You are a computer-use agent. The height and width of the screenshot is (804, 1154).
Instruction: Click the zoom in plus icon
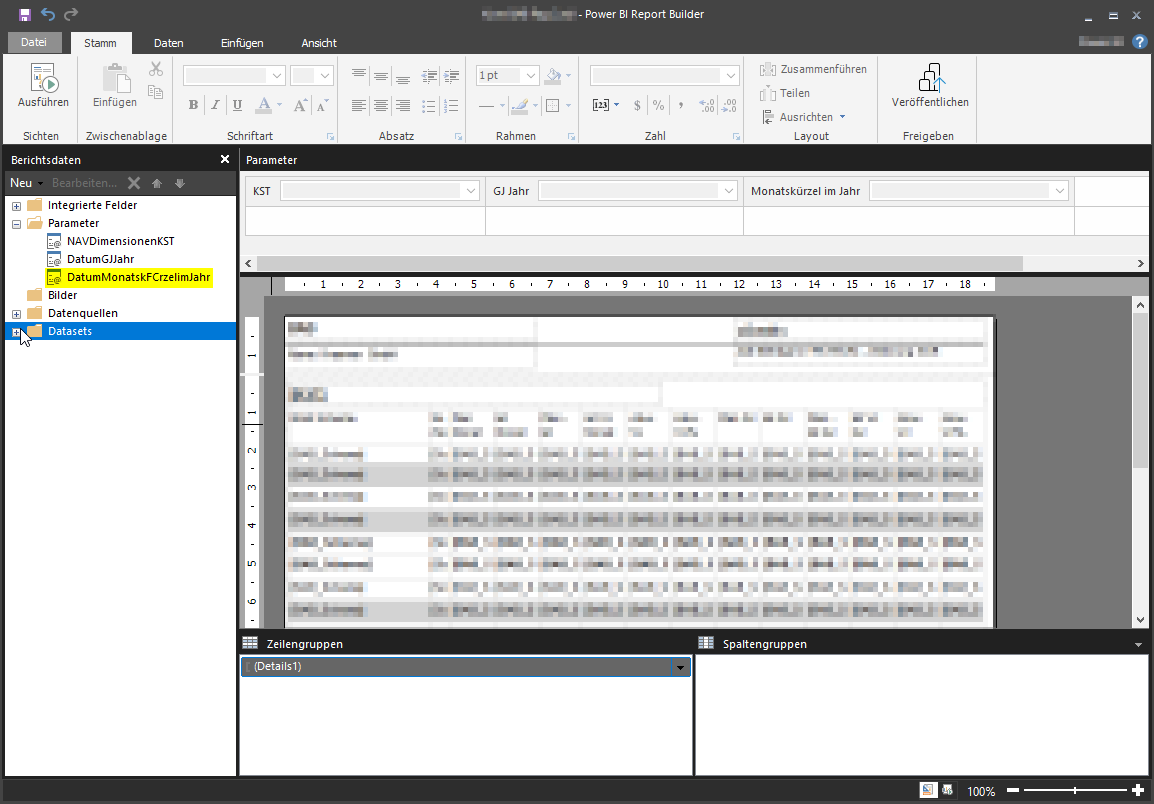tap(1138, 791)
